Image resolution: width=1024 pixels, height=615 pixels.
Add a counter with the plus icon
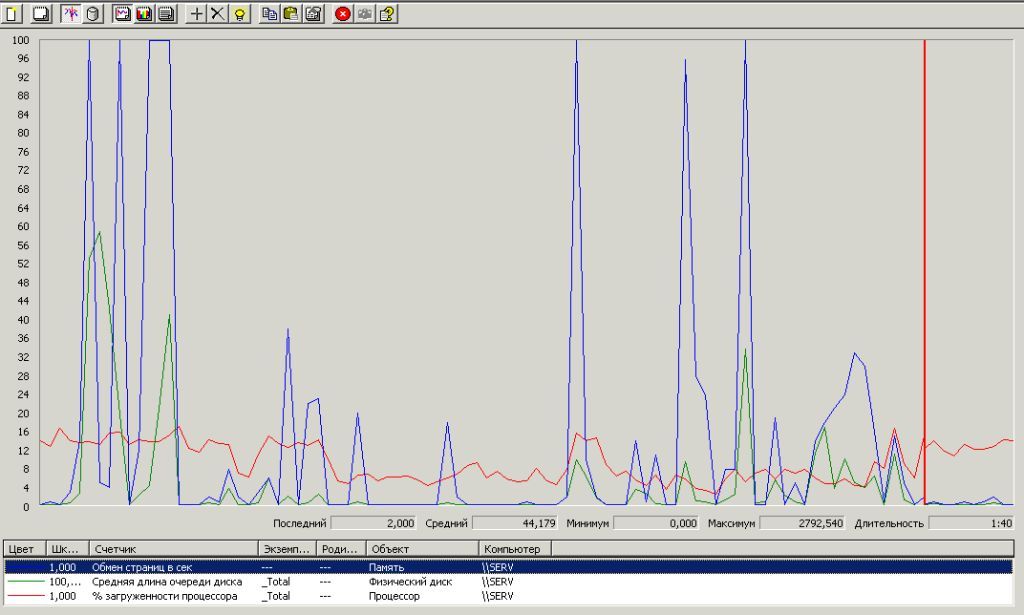[x=196, y=14]
